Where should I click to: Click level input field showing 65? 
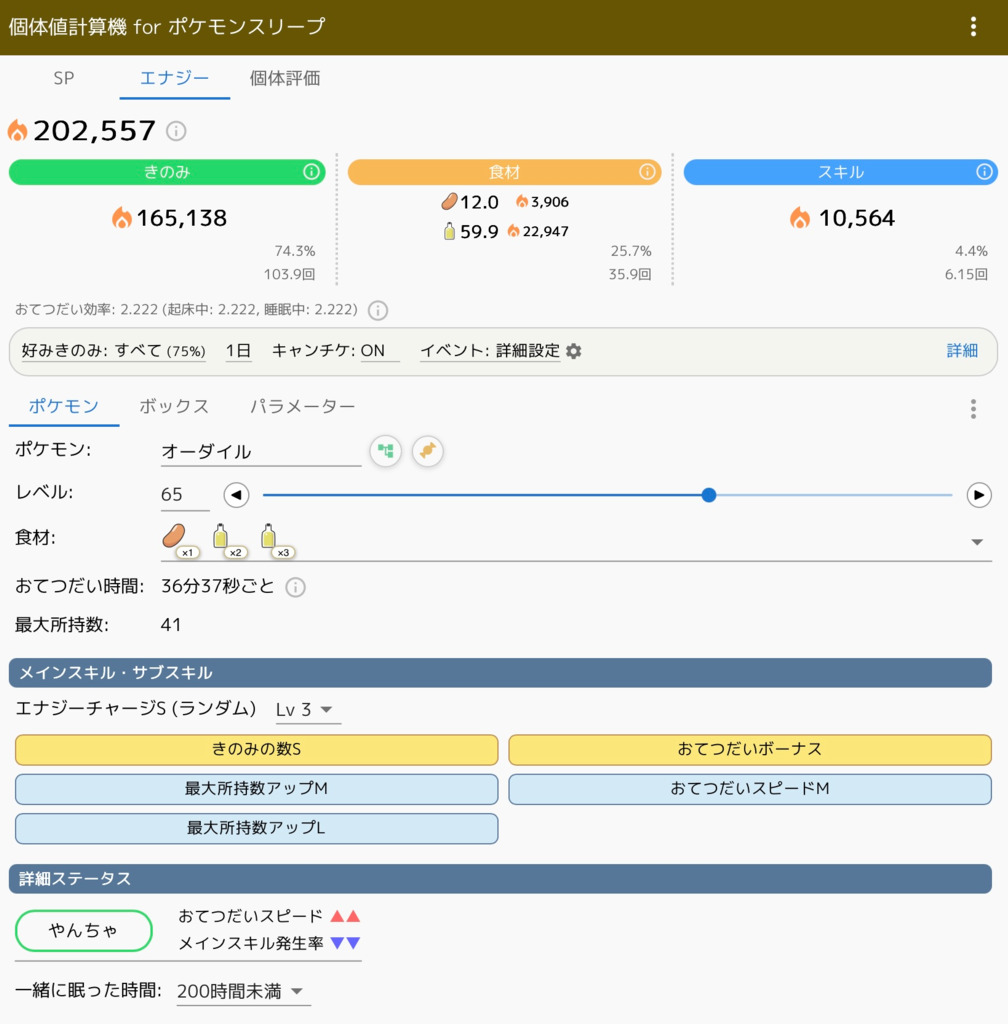[x=185, y=494]
